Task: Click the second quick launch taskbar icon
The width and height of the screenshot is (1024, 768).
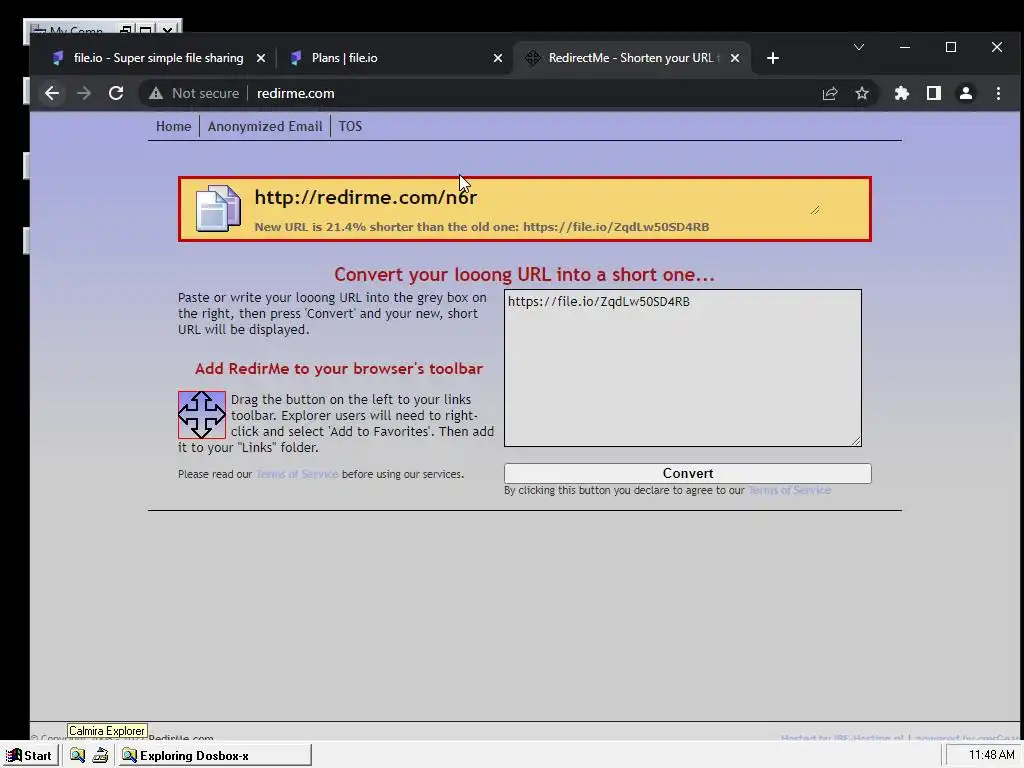Action: [x=100, y=756]
